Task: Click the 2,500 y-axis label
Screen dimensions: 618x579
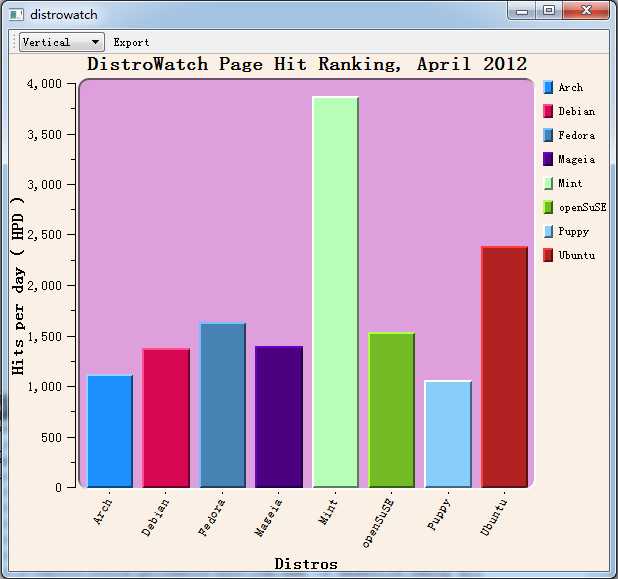Action: click(45, 235)
